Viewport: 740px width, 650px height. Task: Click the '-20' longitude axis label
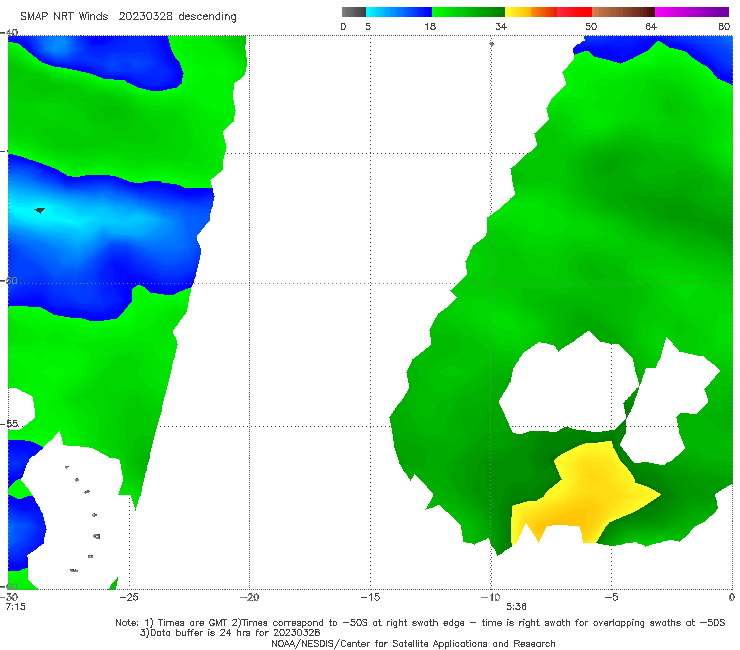[x=249, y=597]
